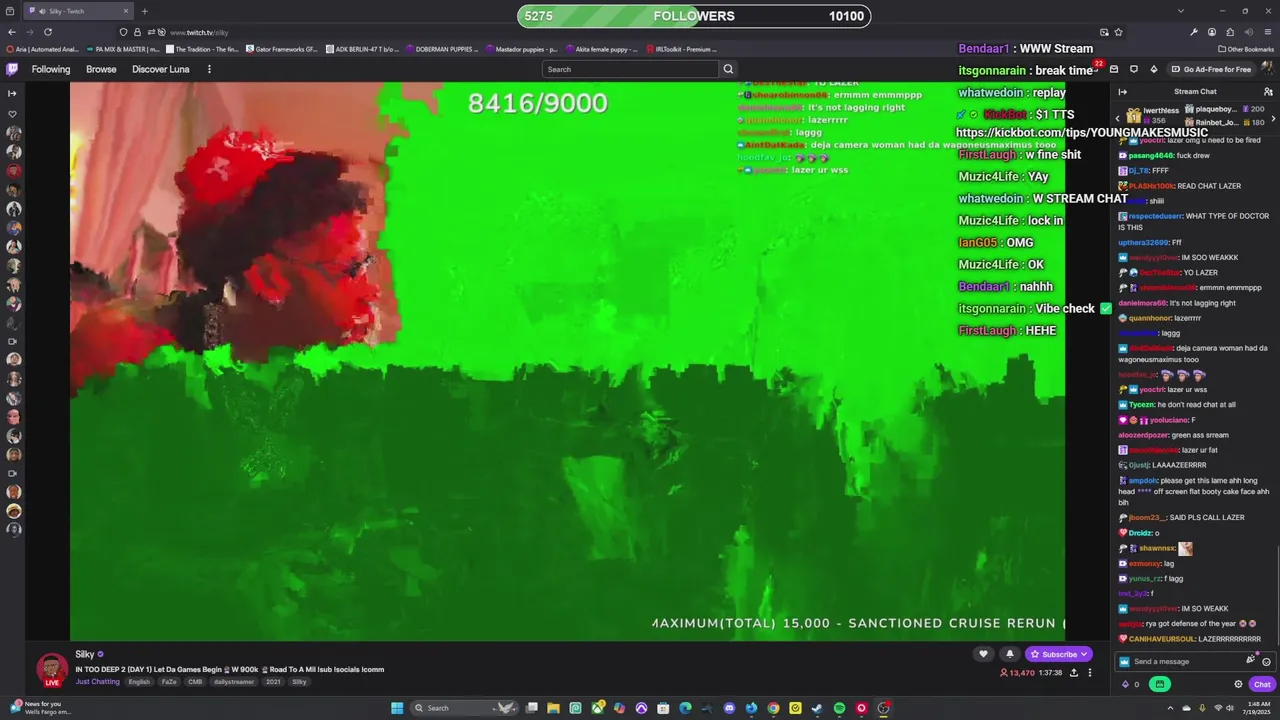The width and height of the screenshot is (1280, 720).
Task: Open the Silky channel name link
Action: [x=85, y=654]
